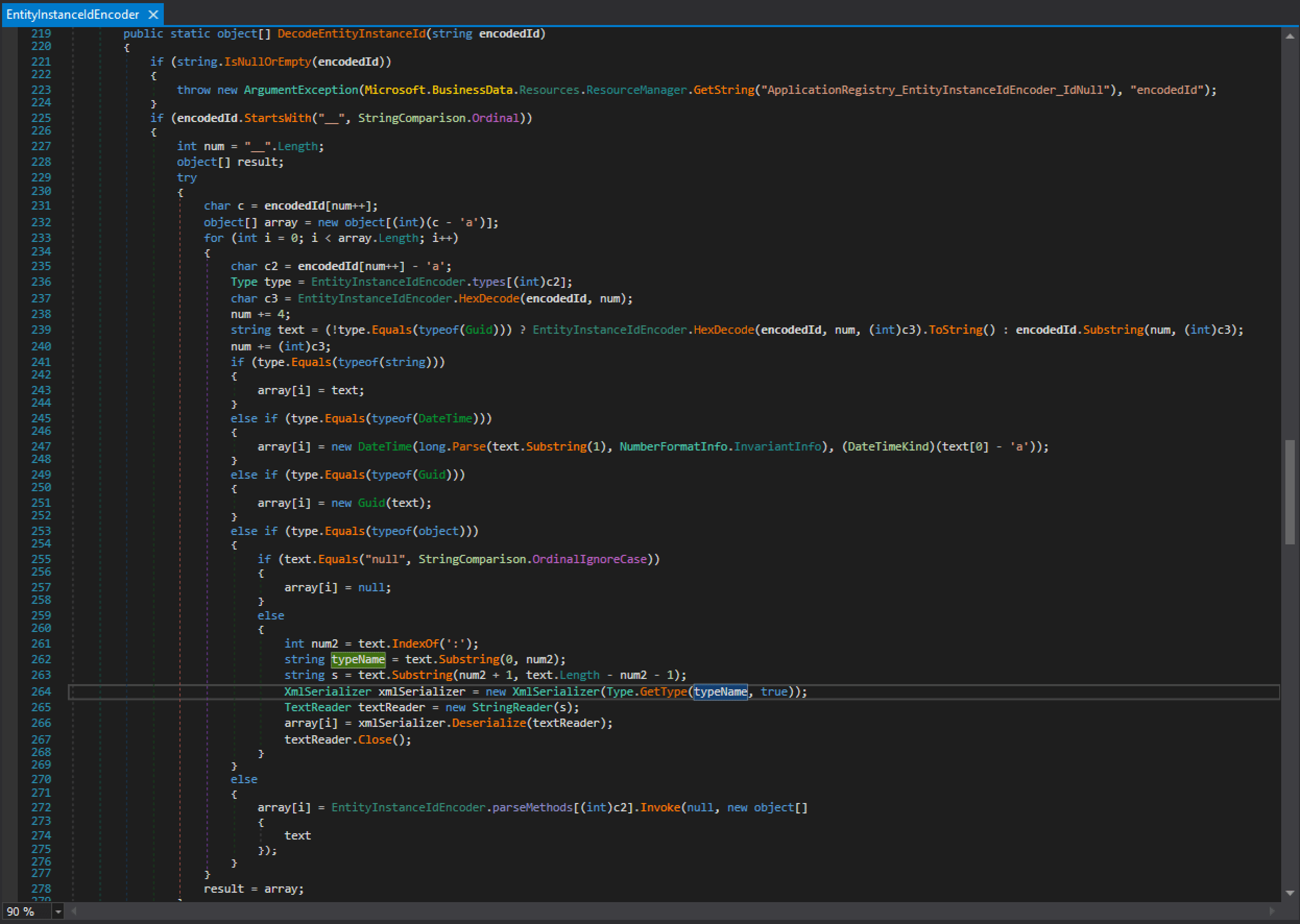Image resolution: width=1300 pixels, height=924 pixels.
Task: Click 'new Guid' constructor on line 251
Action: (358, 503)
